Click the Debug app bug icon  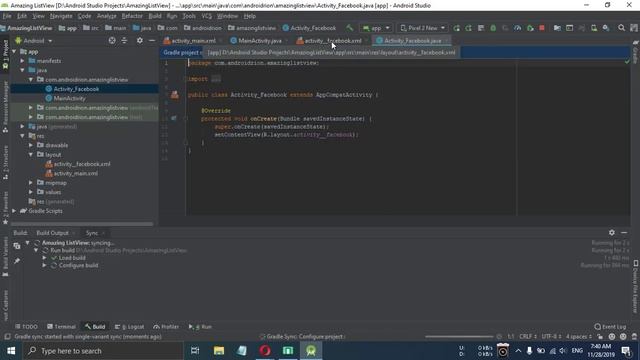pyautogui.click(x=493, y=28)
